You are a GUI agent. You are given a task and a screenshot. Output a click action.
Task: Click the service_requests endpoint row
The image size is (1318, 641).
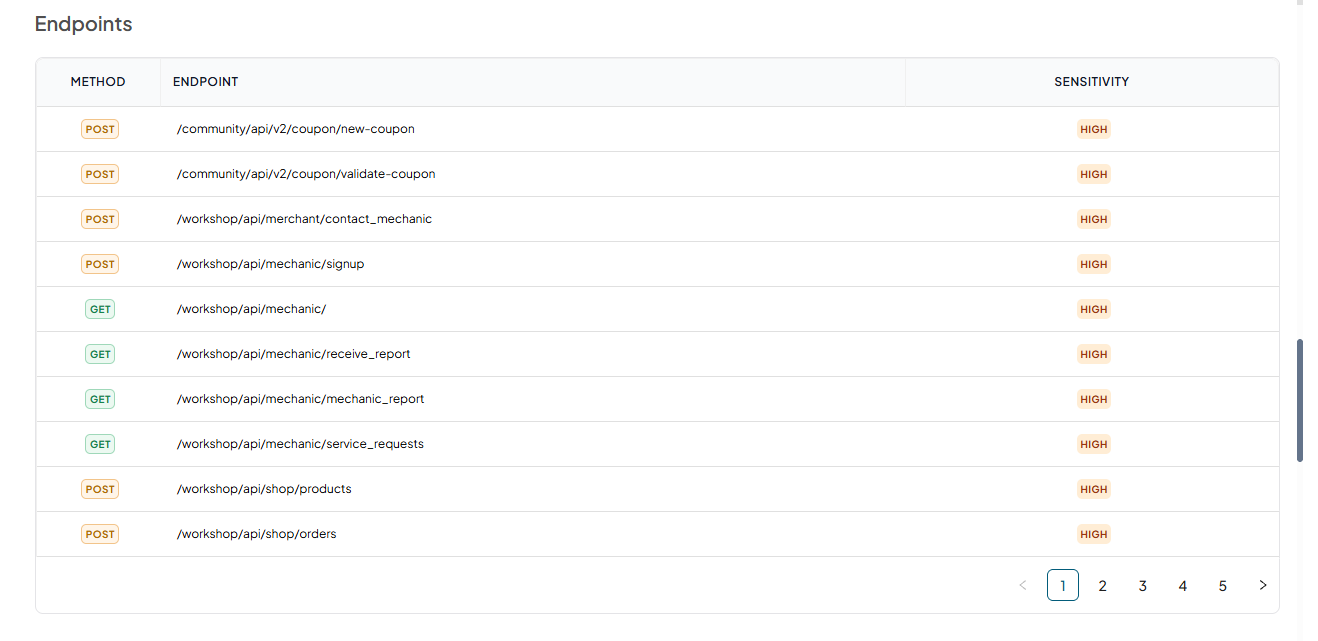657,444
